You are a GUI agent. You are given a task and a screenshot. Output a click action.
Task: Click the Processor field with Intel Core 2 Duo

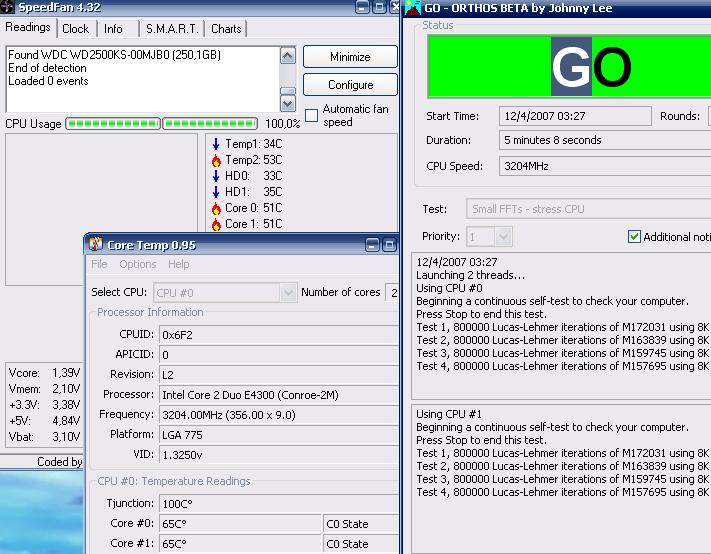click(279, 395)
